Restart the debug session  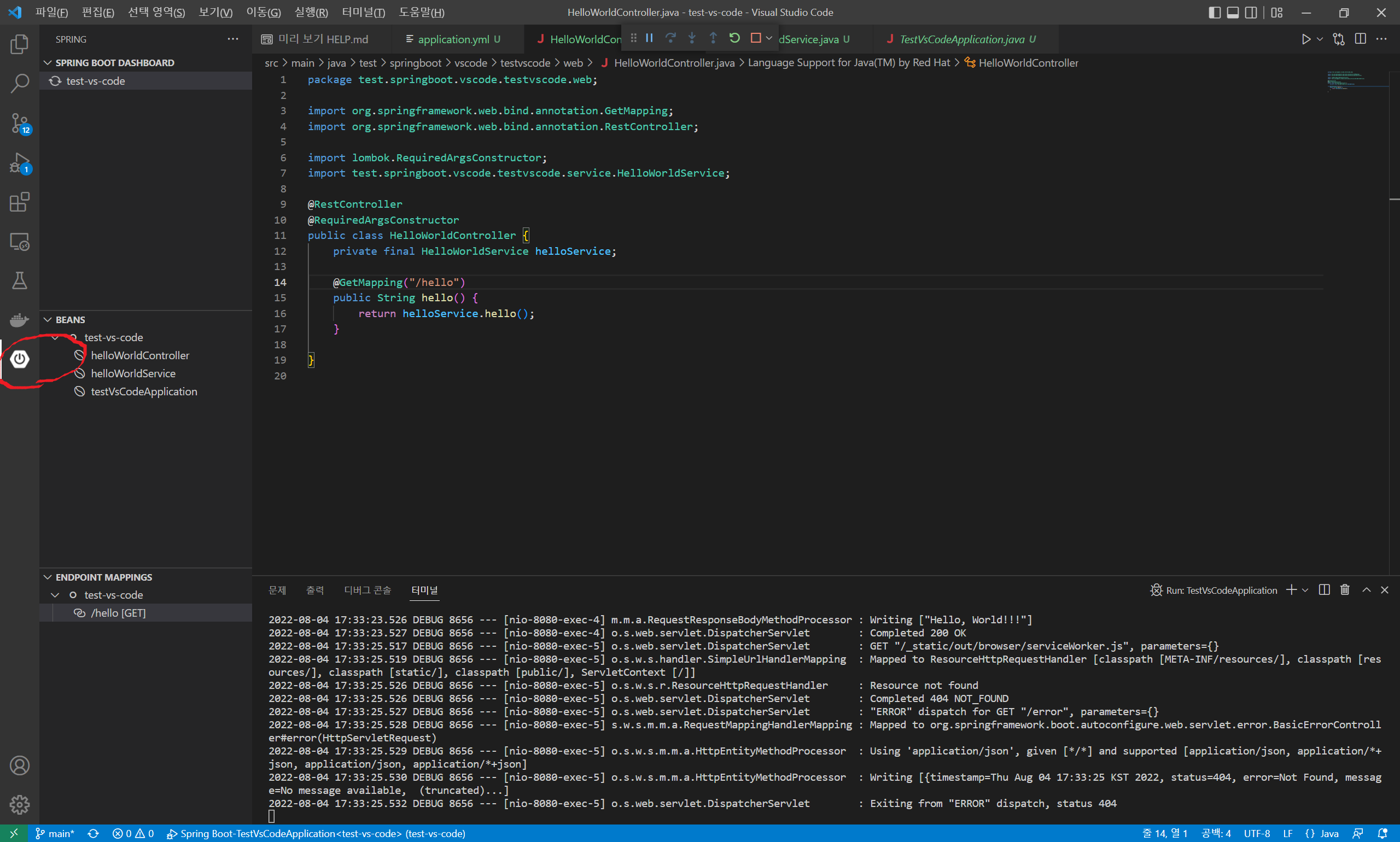(734, 38)
